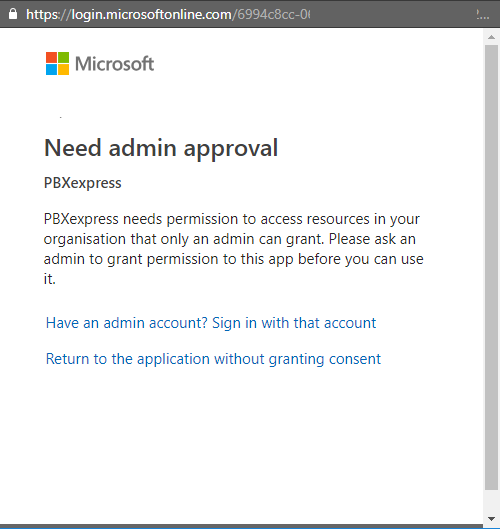Click the padlock icon in address bar
The image size is (500, 529).
[x=13, y=14]
